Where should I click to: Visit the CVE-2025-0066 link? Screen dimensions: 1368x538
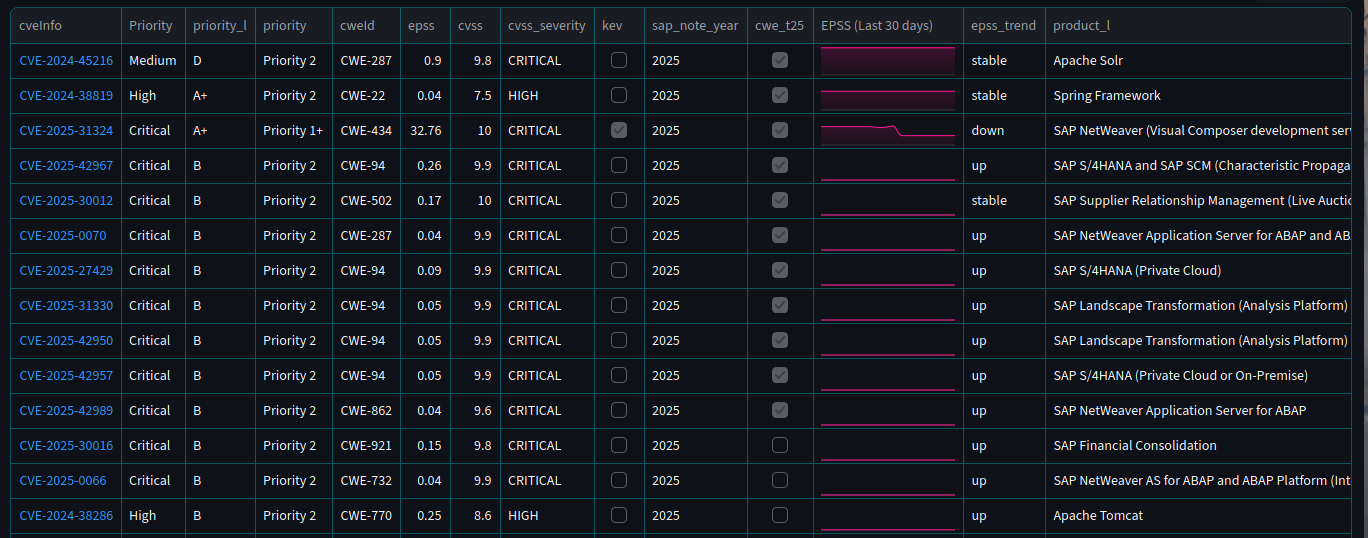(x=62, y=481)
